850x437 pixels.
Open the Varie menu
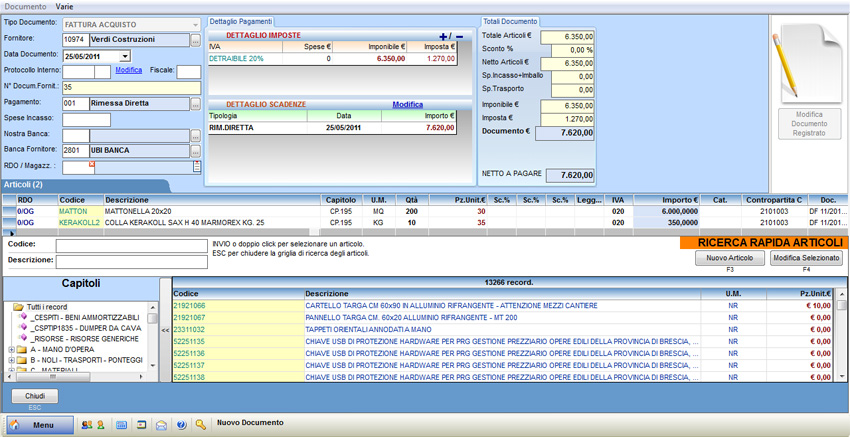(64, 6)
